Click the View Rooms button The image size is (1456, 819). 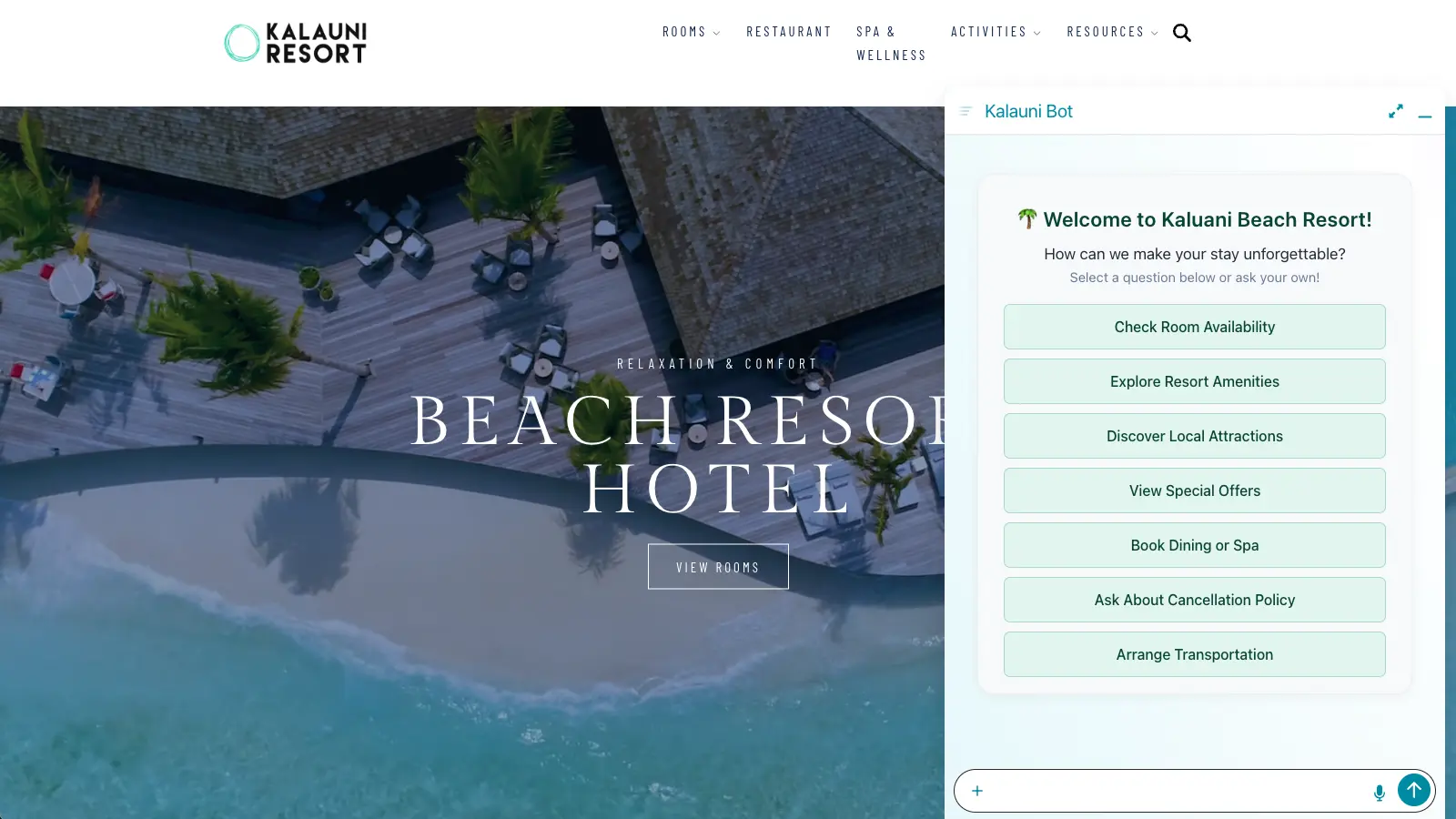[x=718, y=567]
